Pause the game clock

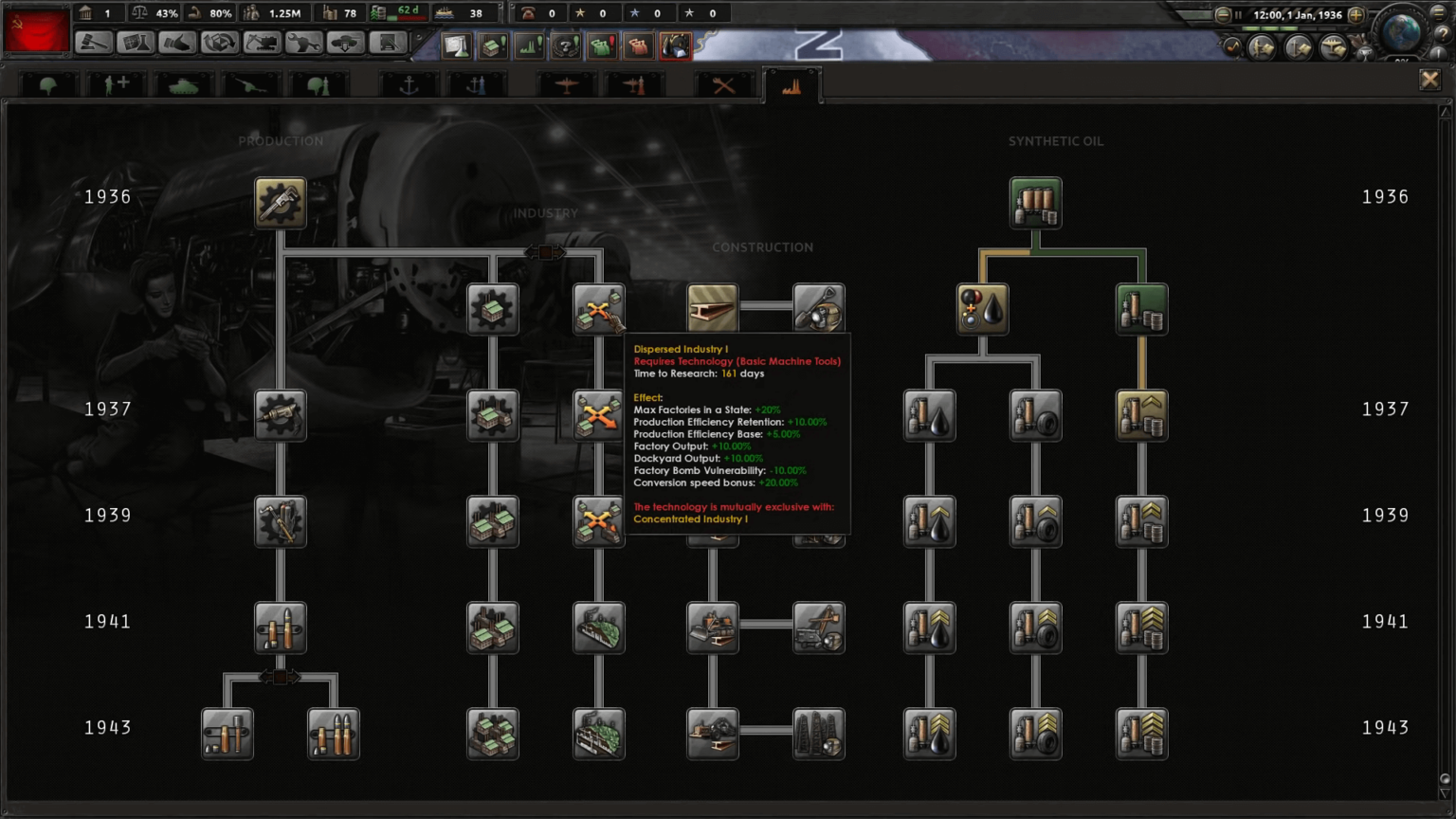1238,15
